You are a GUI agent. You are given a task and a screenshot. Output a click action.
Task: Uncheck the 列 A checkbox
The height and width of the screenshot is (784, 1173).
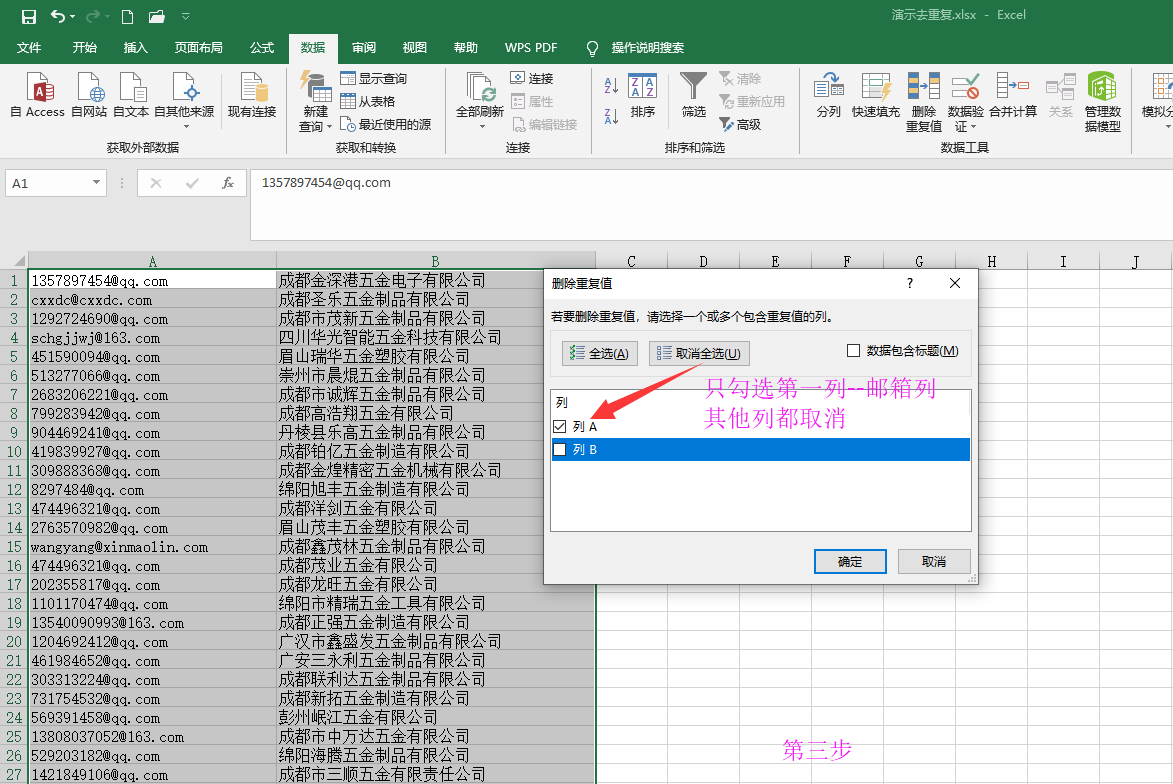point(560,426)
